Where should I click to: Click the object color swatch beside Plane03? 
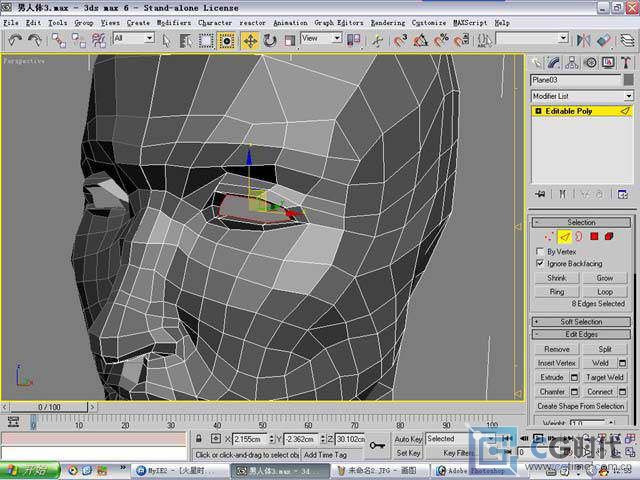(x=629, y=80)
